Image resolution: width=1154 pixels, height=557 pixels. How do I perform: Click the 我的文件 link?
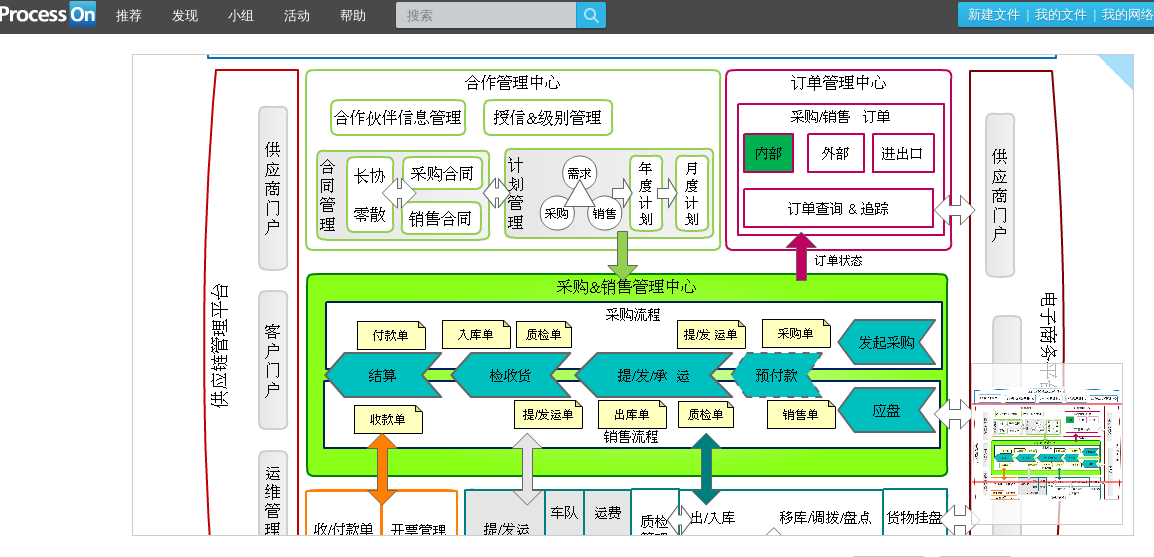tap(1061, 15)
